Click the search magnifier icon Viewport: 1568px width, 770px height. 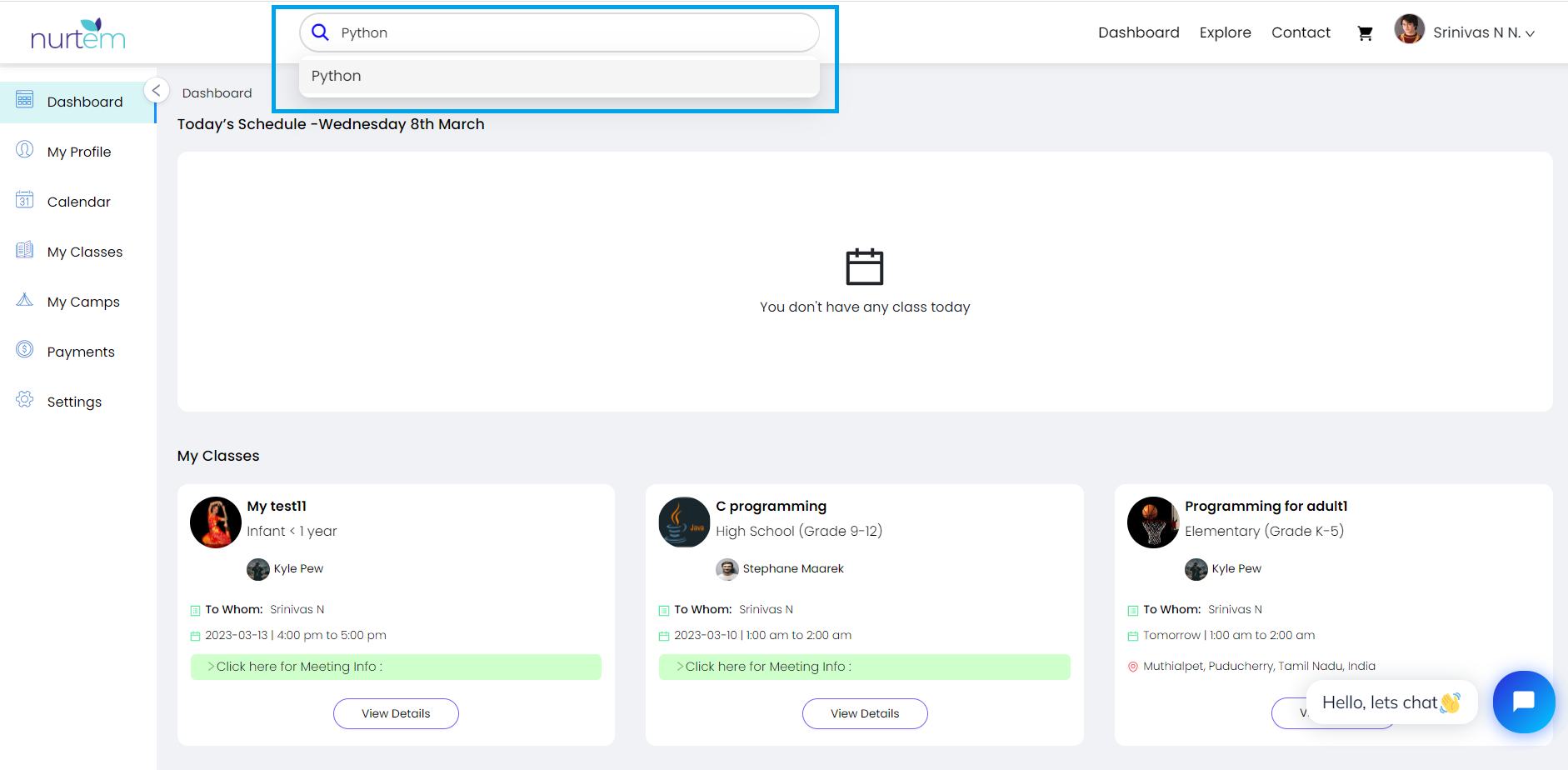coord(320,32)
